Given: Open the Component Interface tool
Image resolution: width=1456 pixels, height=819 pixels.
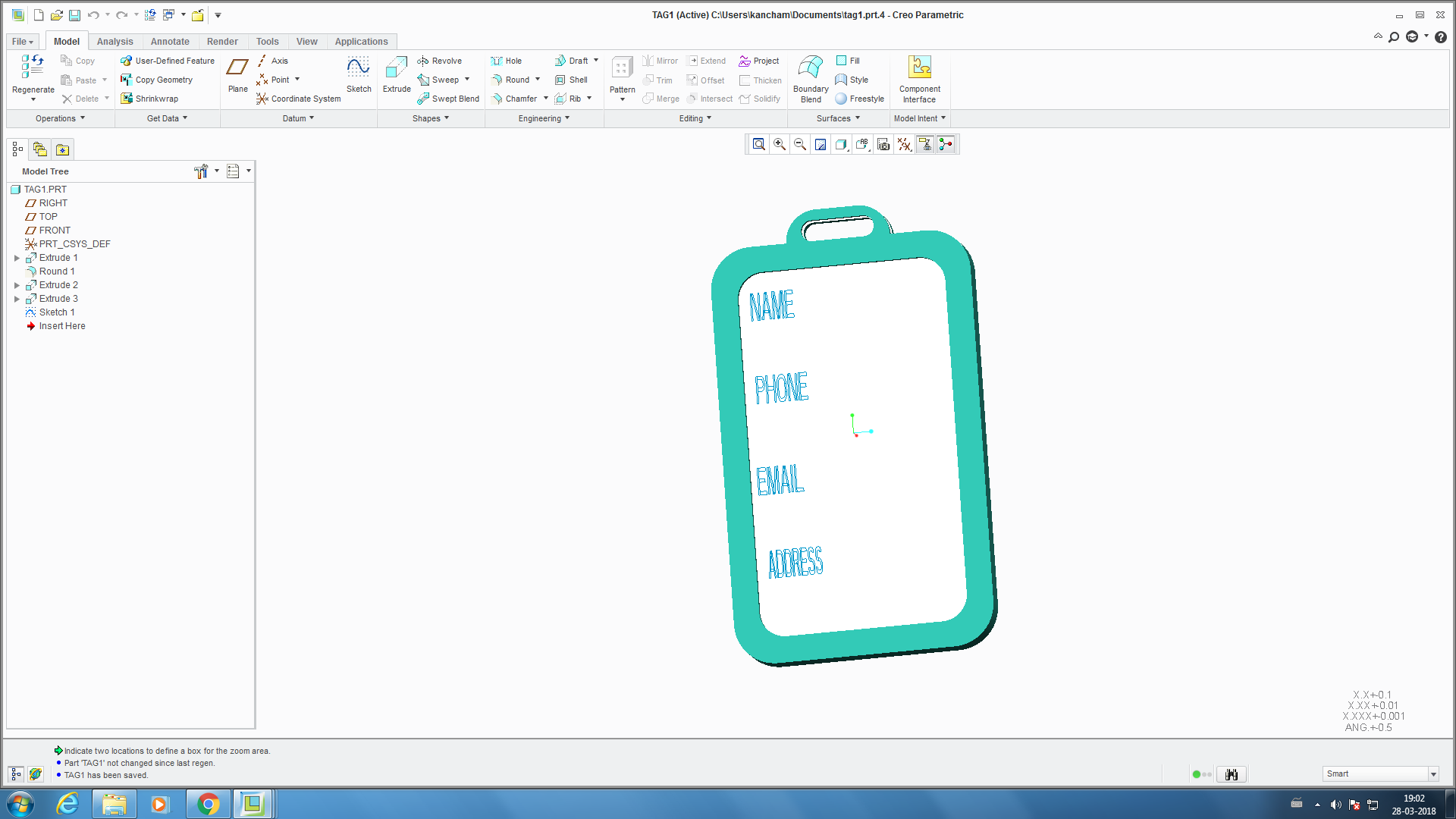Looking at the screenshot, I should (919, 78).
